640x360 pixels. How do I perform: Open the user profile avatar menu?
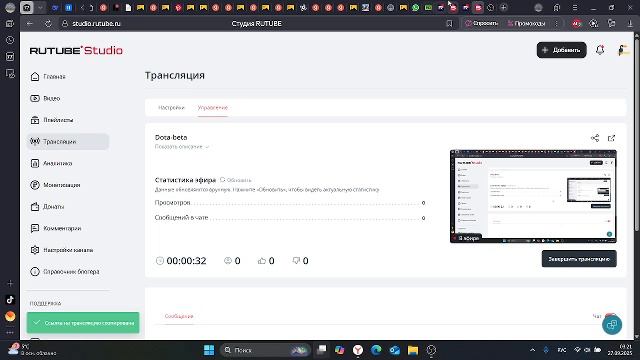click(x=622, y=50)
